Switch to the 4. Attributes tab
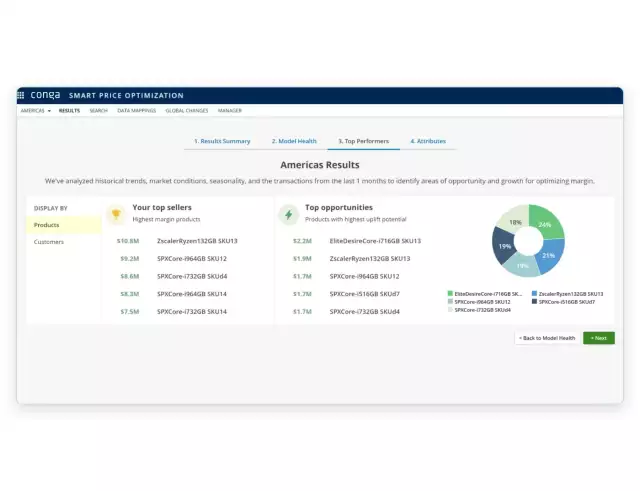The height and width of the screenshot is (491, 640). pyautogui.click(x=428, y=141)
